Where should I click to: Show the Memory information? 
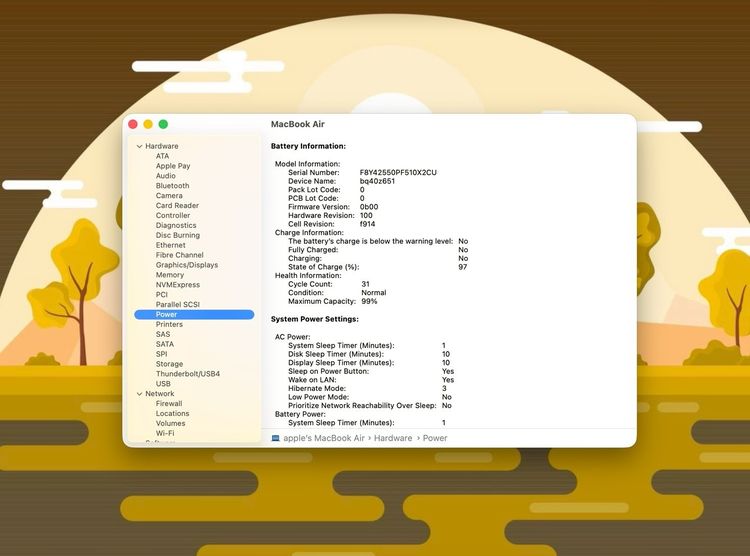169,275
